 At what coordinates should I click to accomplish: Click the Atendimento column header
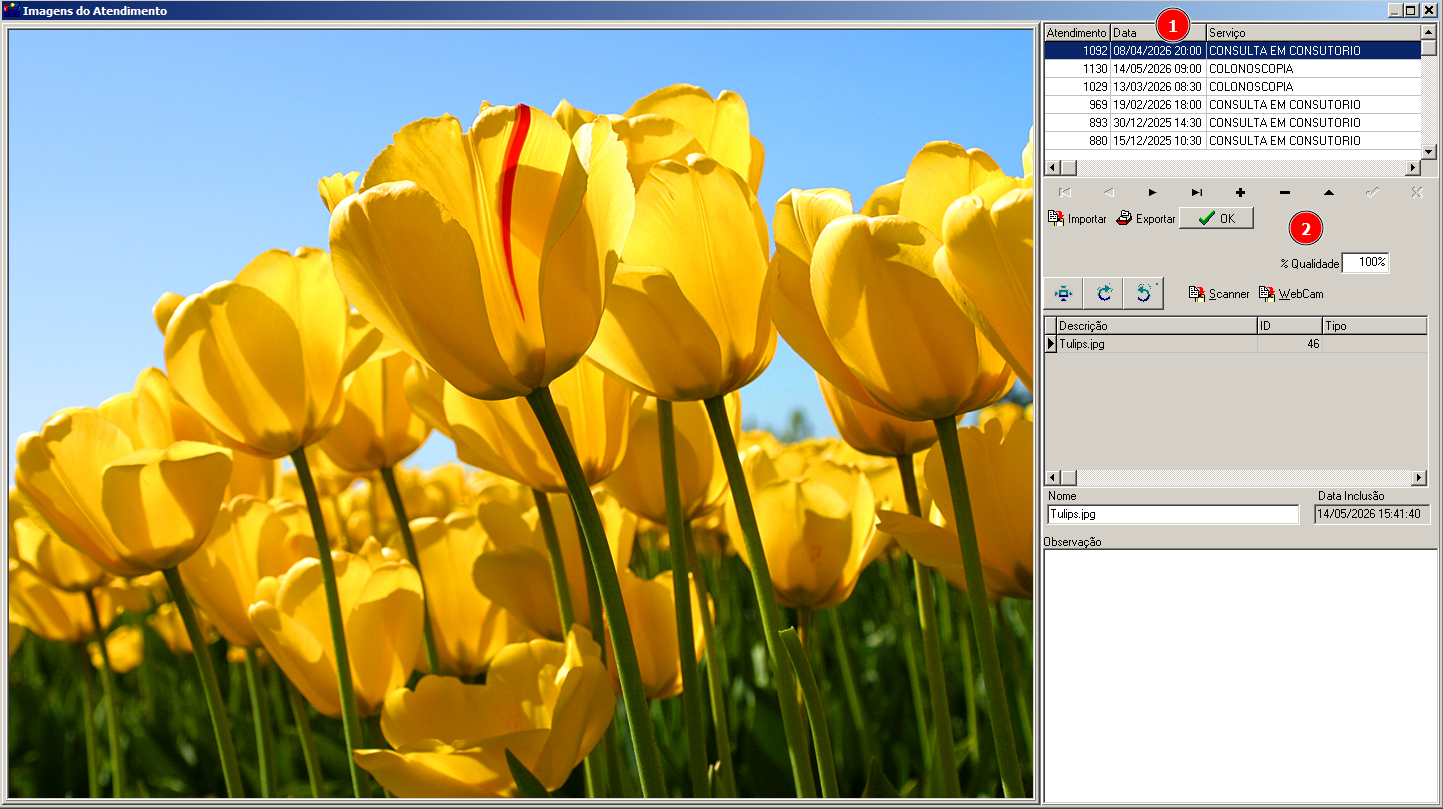[x=1077, y=33]
